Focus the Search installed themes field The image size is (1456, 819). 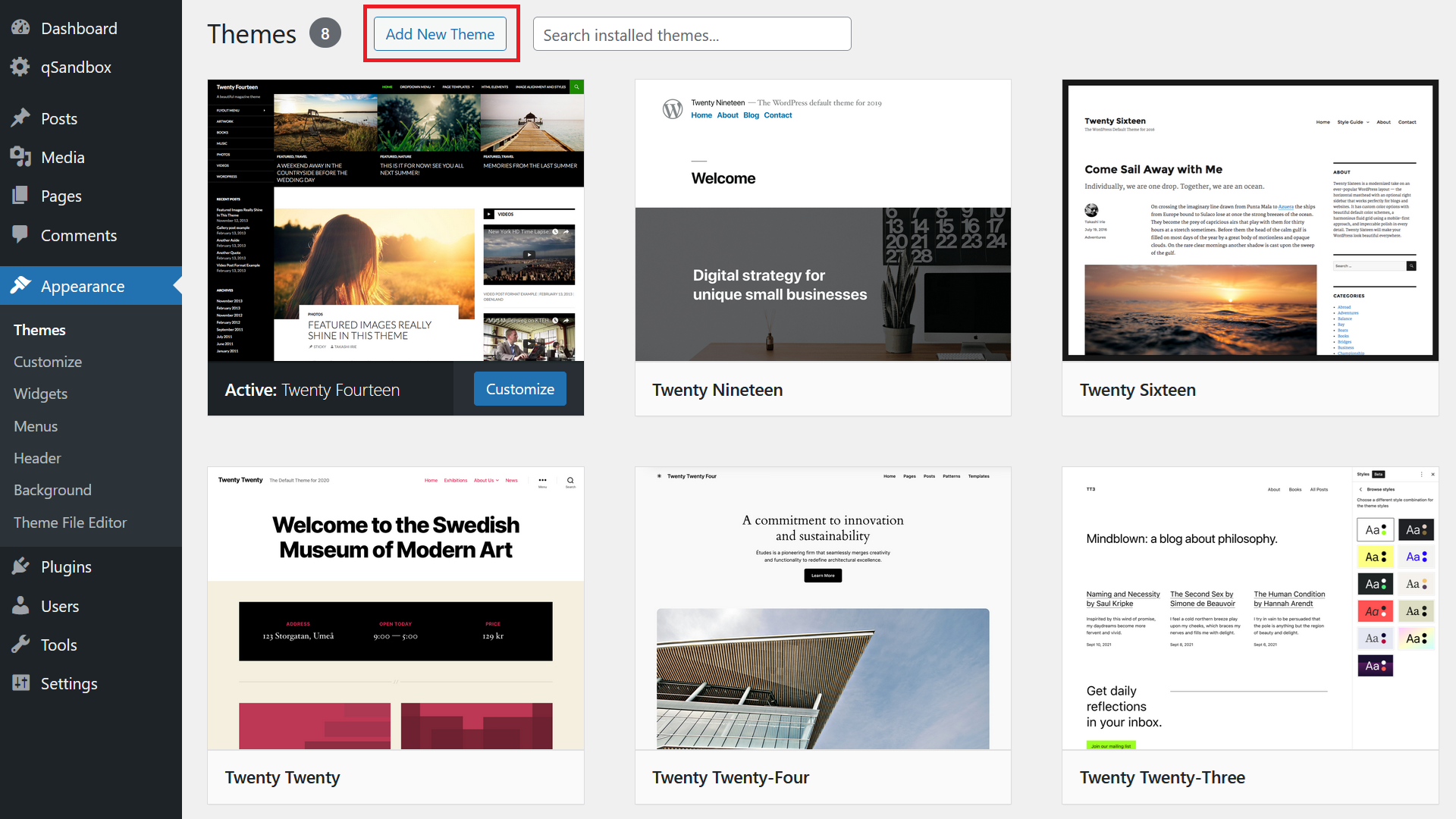click(x=692, y=34)
